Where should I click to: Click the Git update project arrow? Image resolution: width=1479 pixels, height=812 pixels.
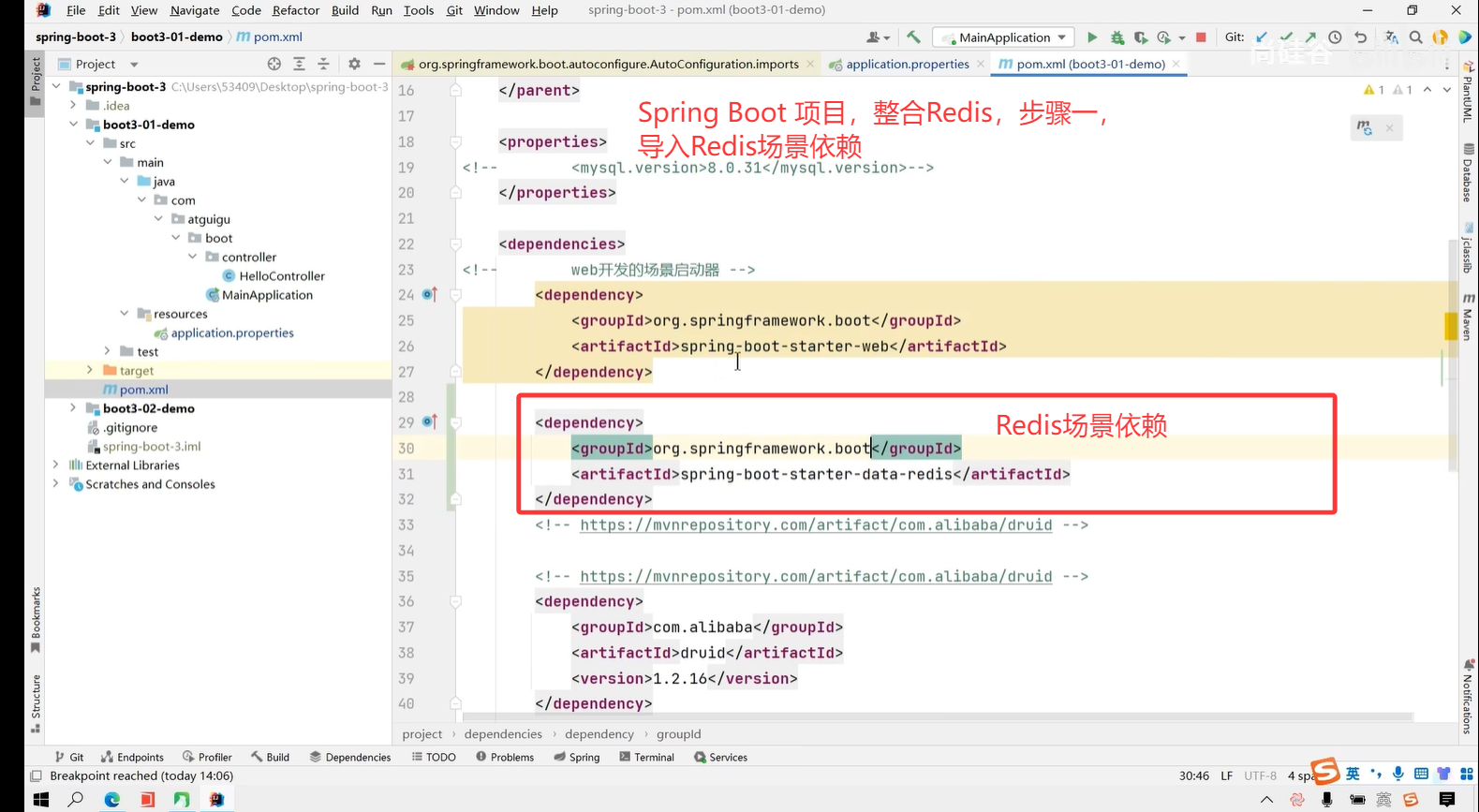(x=1262, y=37)
